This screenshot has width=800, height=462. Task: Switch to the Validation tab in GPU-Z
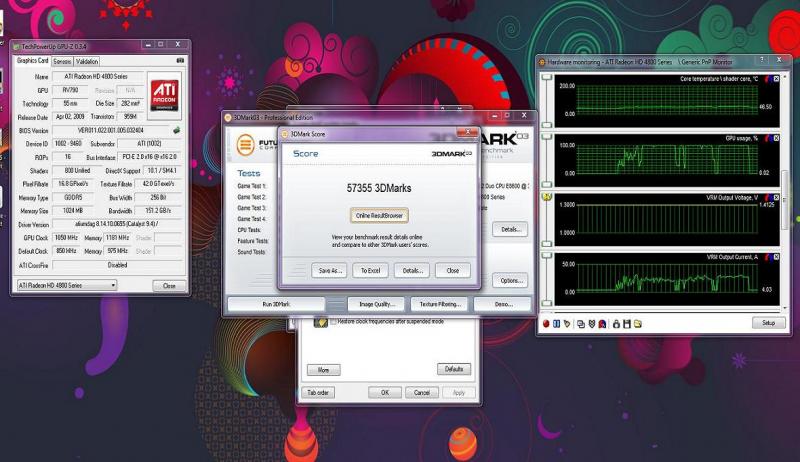87,61
